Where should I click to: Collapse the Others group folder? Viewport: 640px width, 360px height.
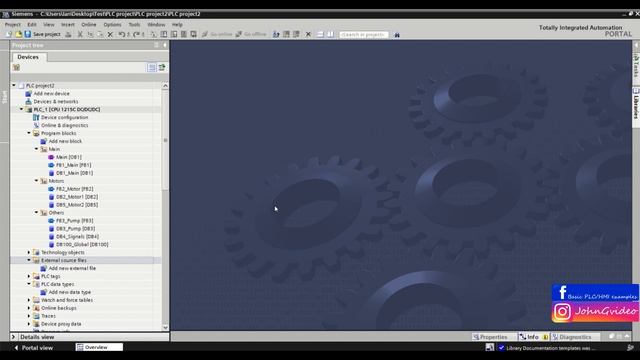tap(37, 213)
